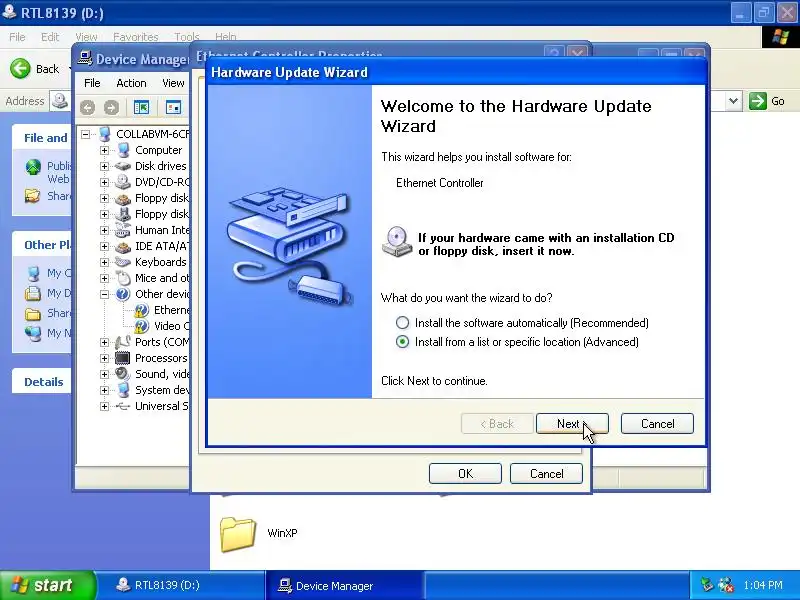Select the Other devices question mark icon
The height and width of the screenshot is (600, 800).
coord(123,294)
